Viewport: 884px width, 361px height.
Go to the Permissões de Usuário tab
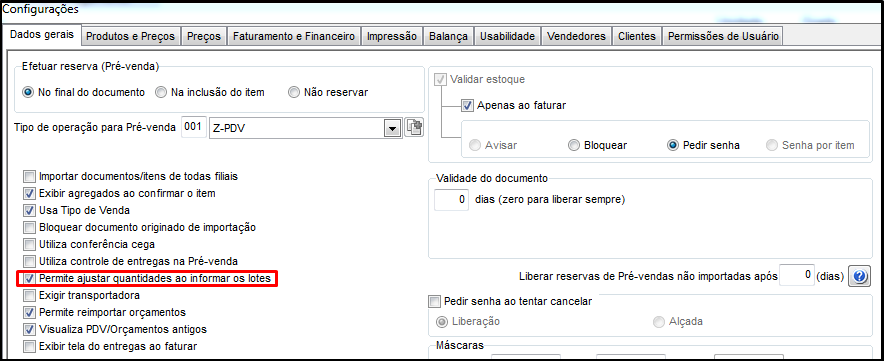(723, 37)
